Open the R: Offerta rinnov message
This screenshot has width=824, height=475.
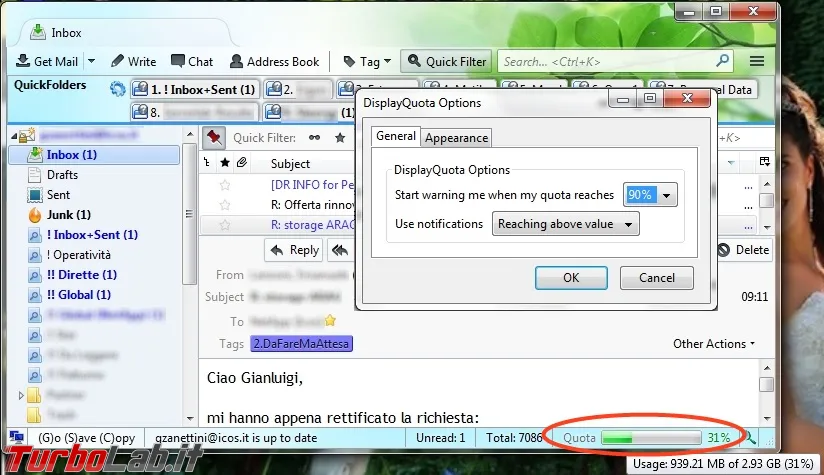[313, 205]
